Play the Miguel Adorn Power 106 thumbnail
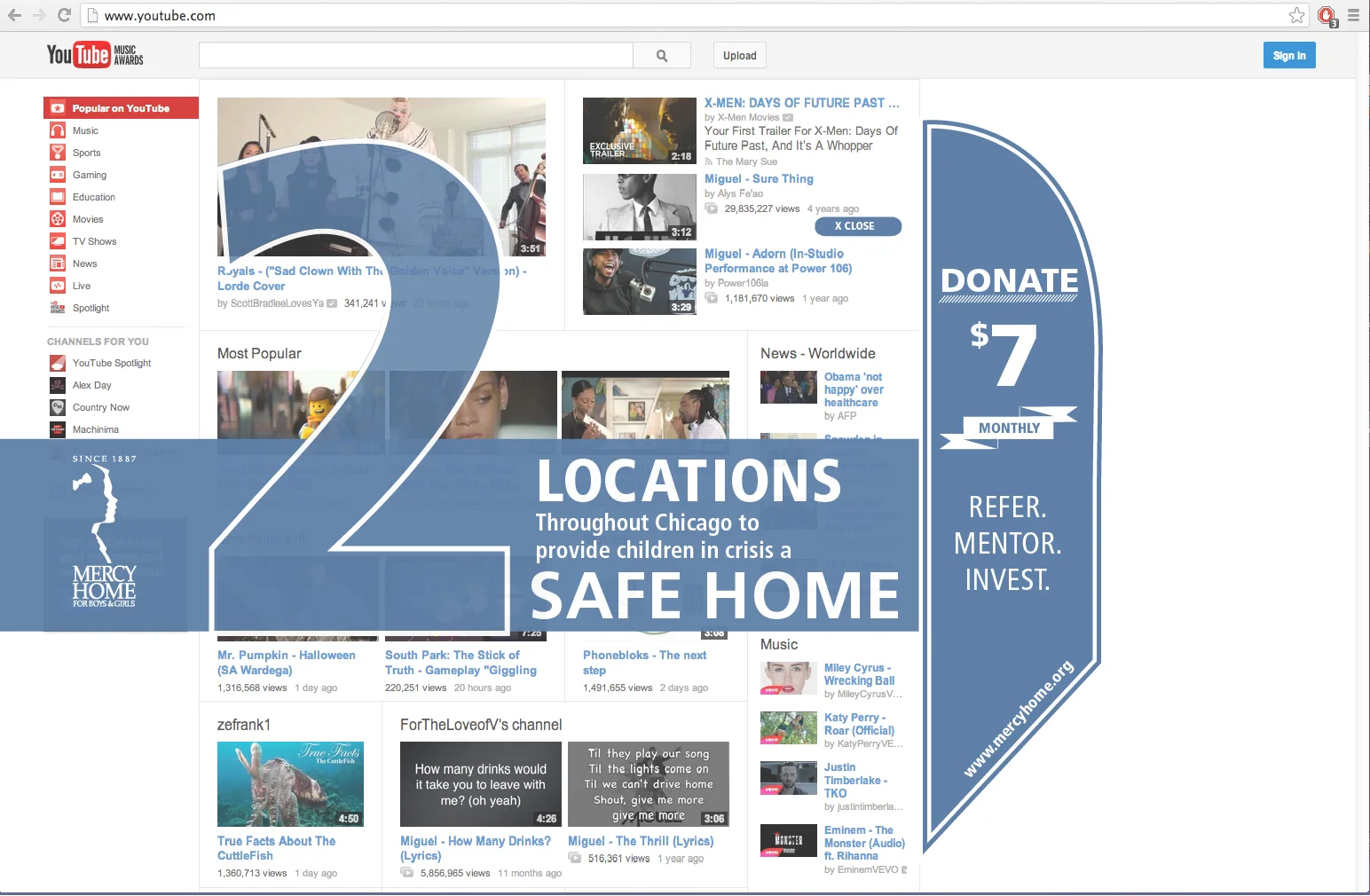This screenshot has height=896, width=1370. [x=640, y=282]
